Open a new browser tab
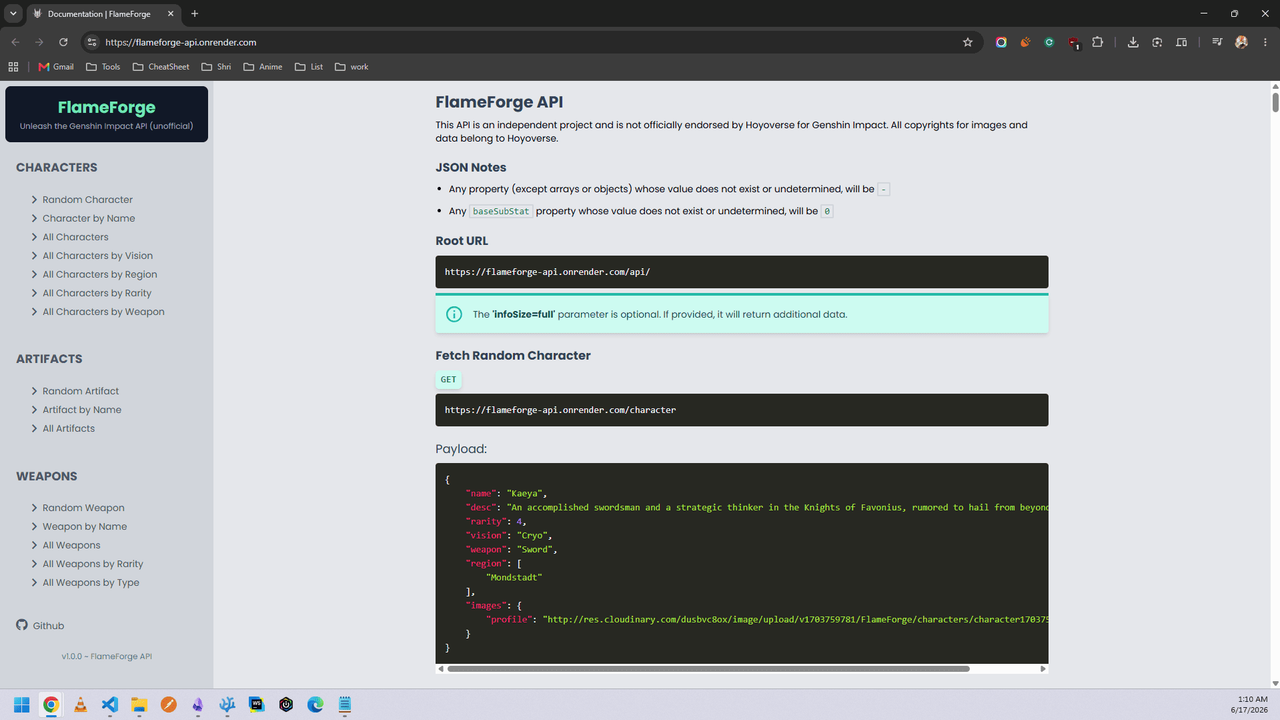This screenshot has height=720, width=1280. tap(194, 14)
